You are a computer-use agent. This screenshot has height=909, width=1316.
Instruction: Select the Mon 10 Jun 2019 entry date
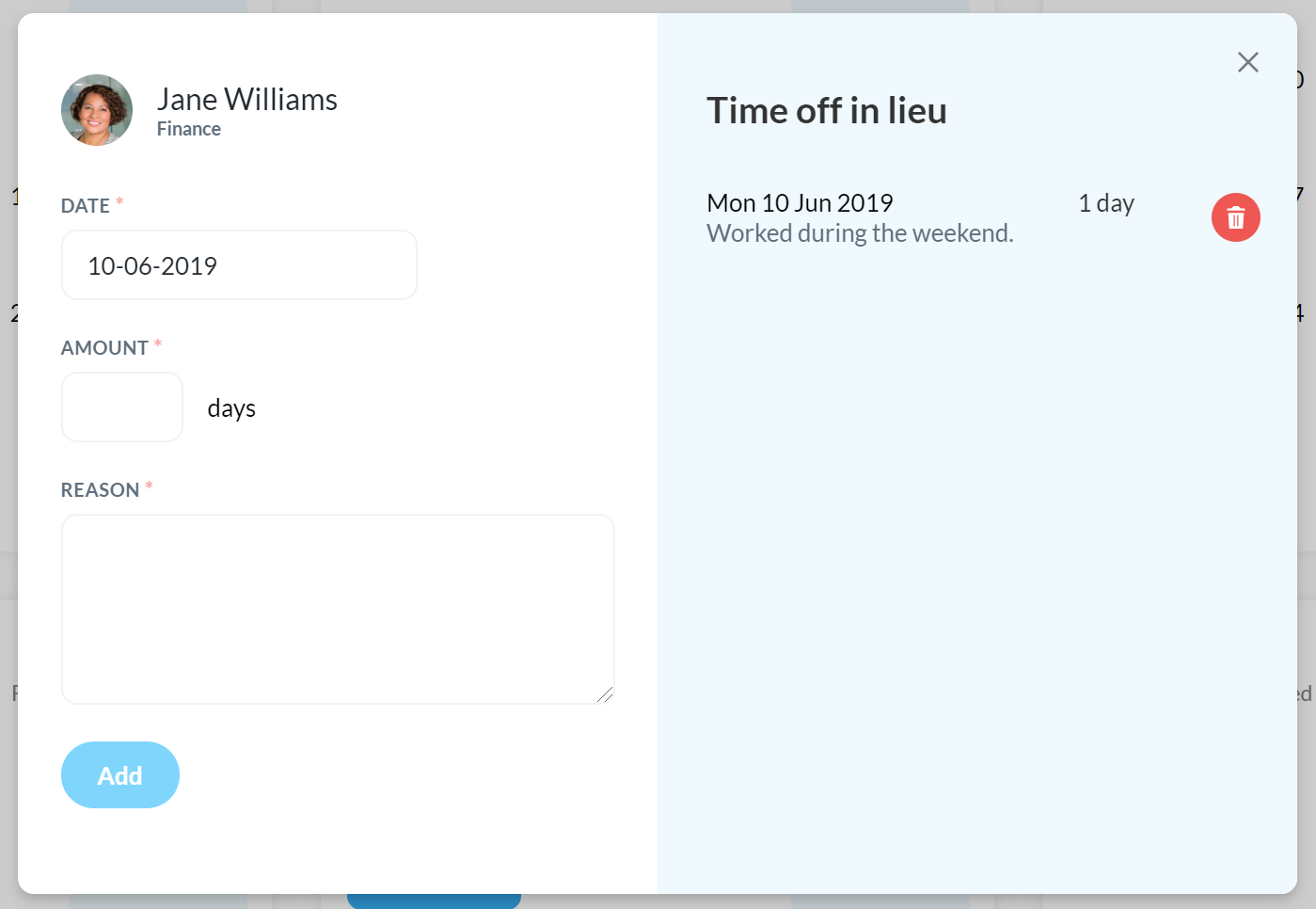pyautogui.click(x=800, y=203)
